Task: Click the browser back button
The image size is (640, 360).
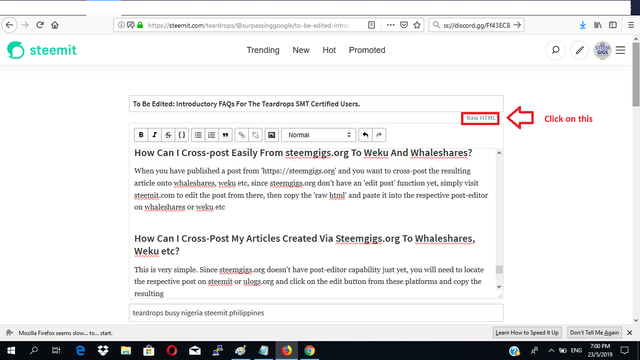Action: (9, 25)
